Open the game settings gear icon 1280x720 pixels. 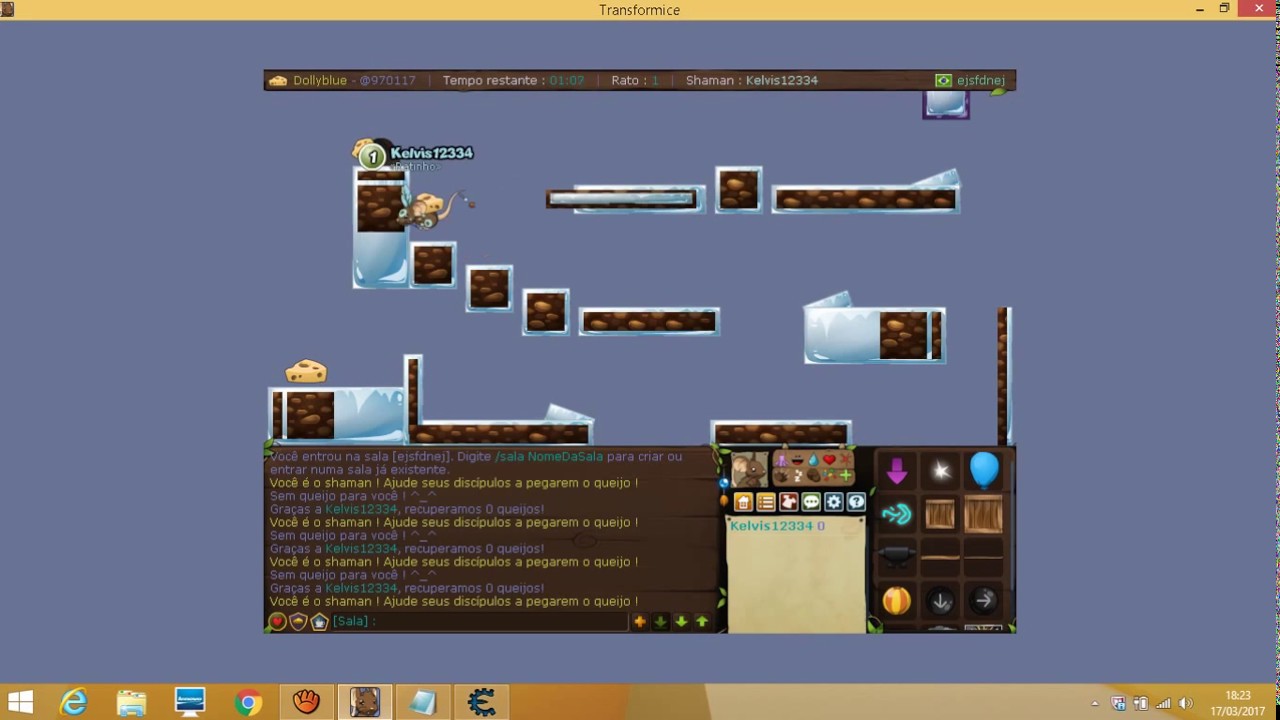834,502
